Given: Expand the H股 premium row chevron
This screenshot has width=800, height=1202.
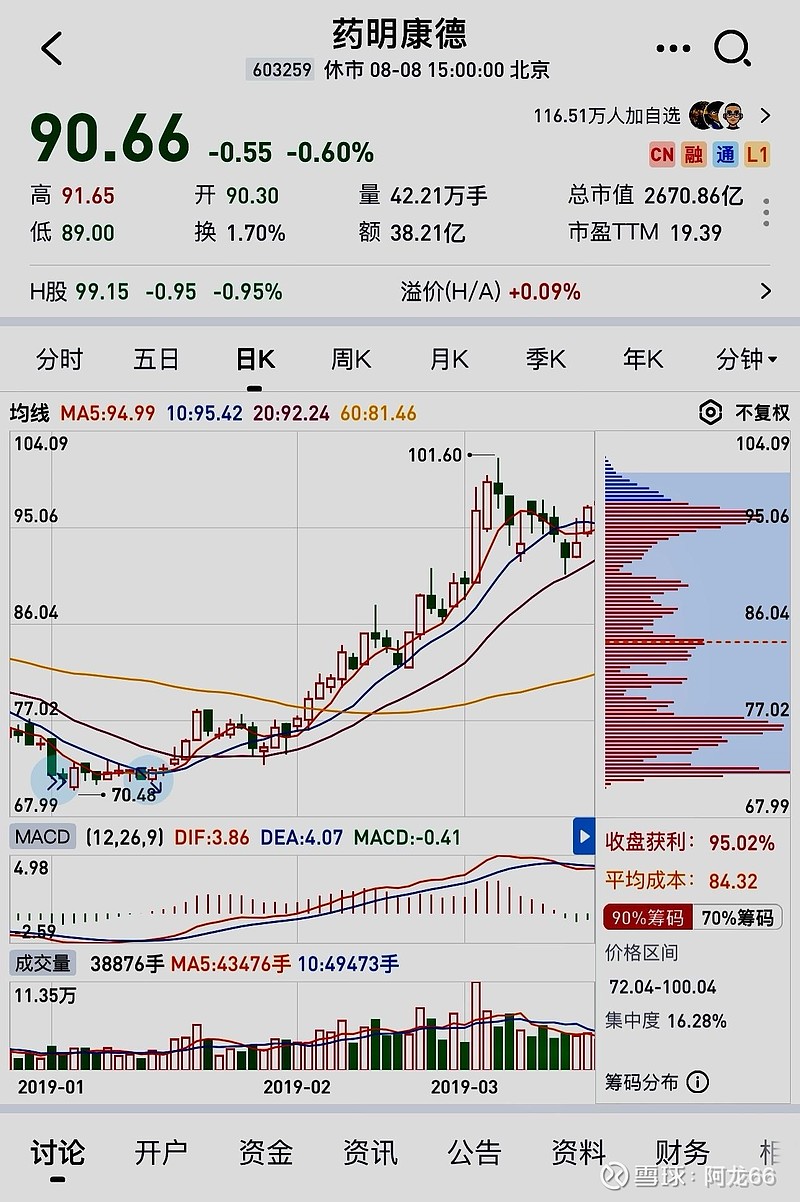Looking at the screenshot, I should pos(766,292).
